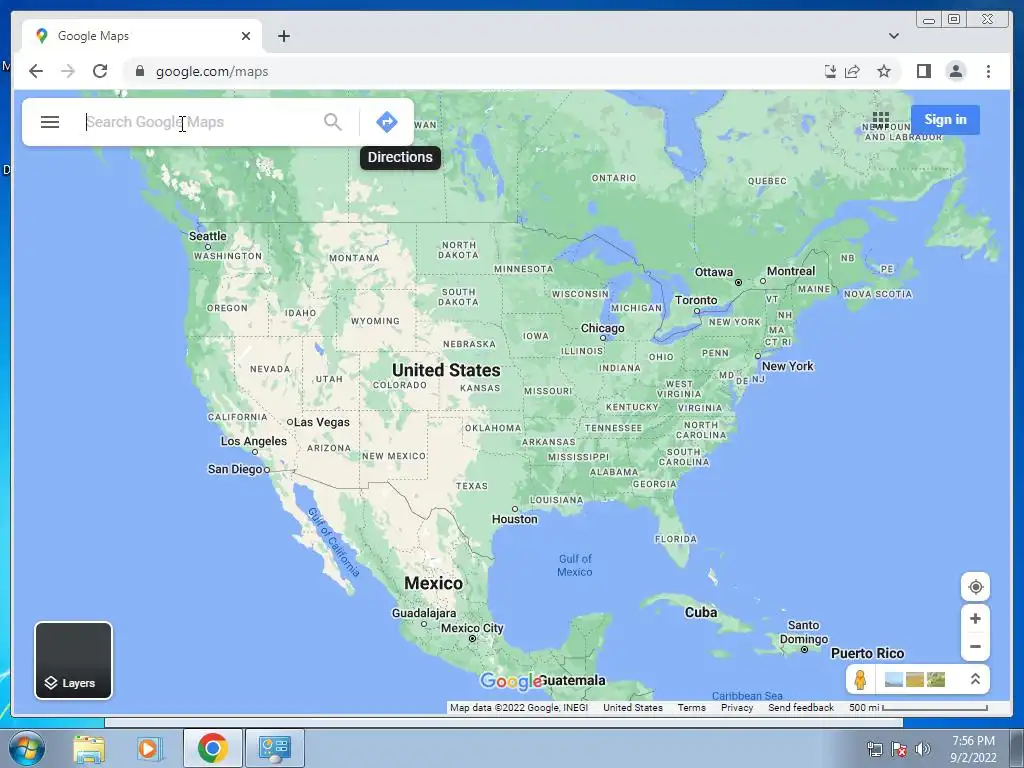
Task: Click the Toronto city label
Action: click(x=696, y=300)
